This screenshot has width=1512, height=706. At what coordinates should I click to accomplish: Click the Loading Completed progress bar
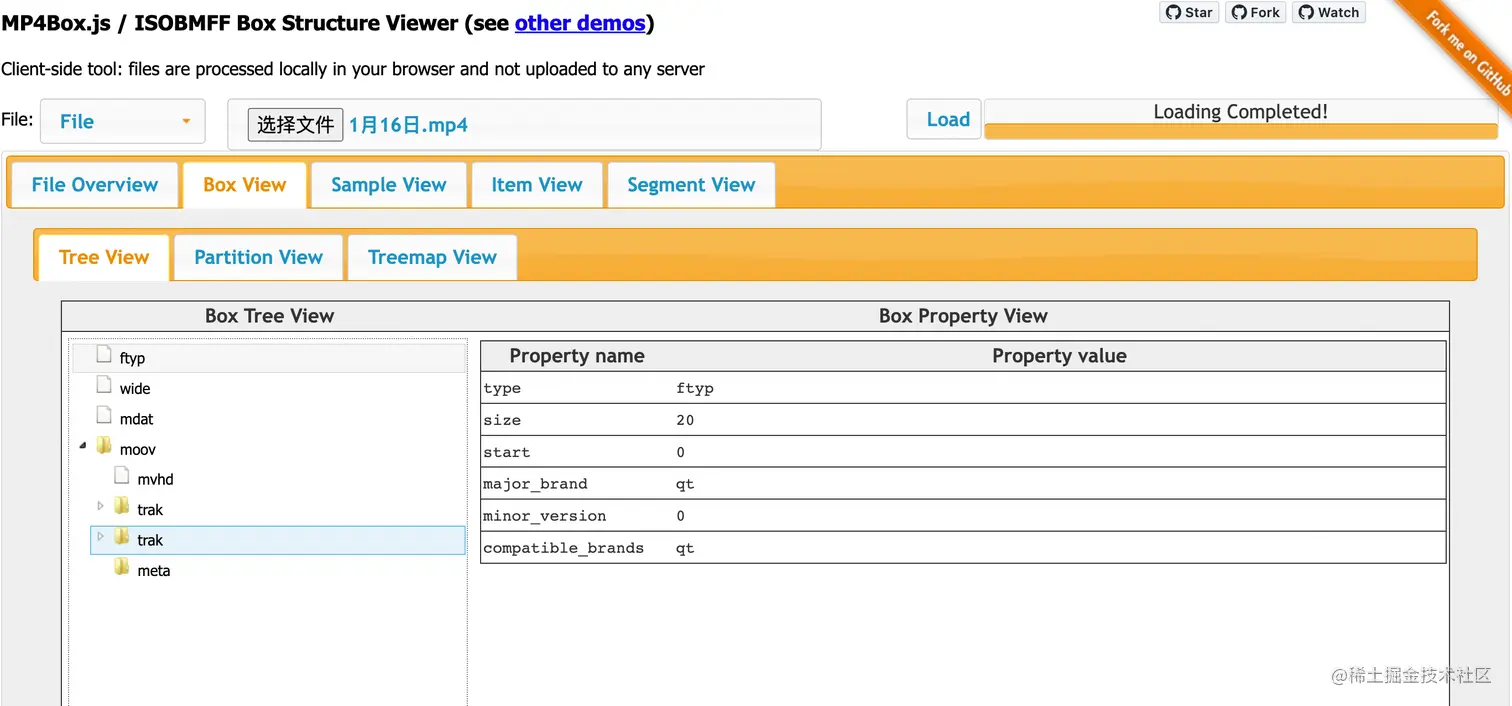point(1240,119)
